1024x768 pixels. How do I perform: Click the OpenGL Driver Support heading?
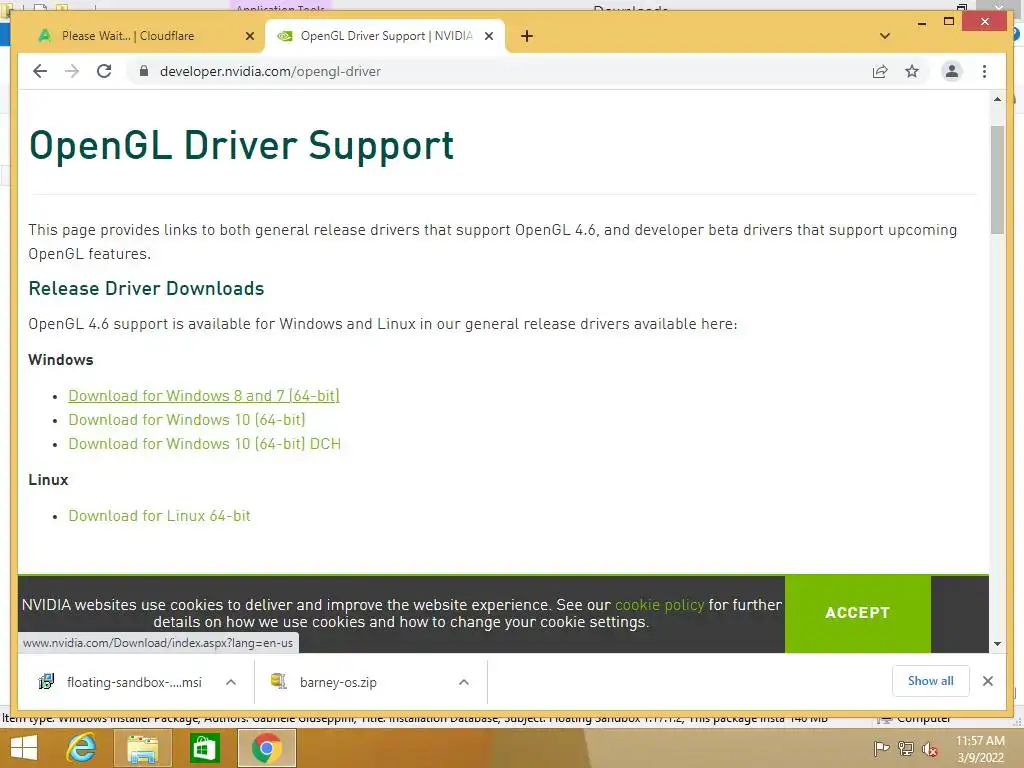coord(241,145)
